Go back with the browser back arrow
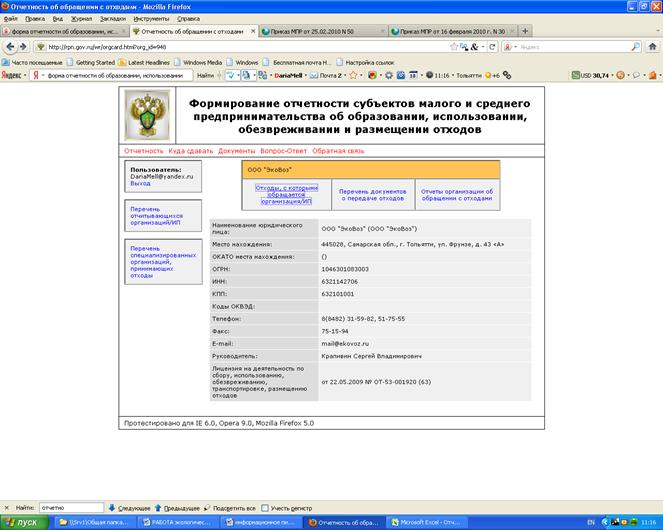The height and width of the screenshot is (530, 663). (10, 47)
